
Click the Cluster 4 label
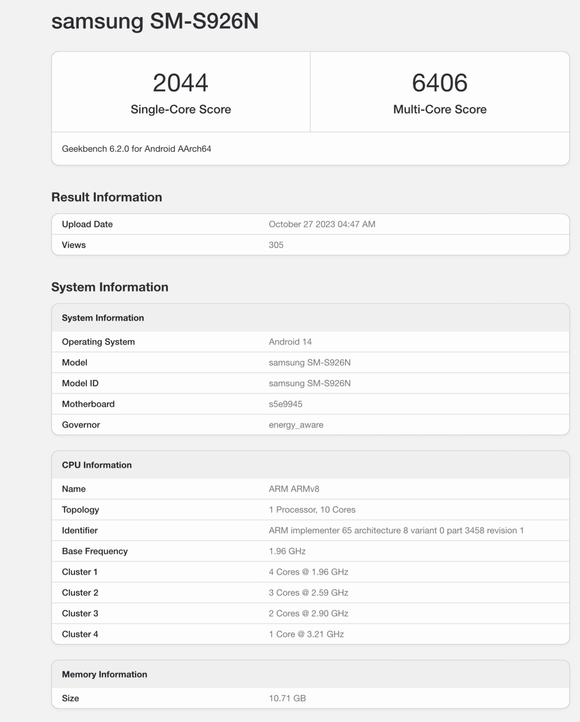80,634
